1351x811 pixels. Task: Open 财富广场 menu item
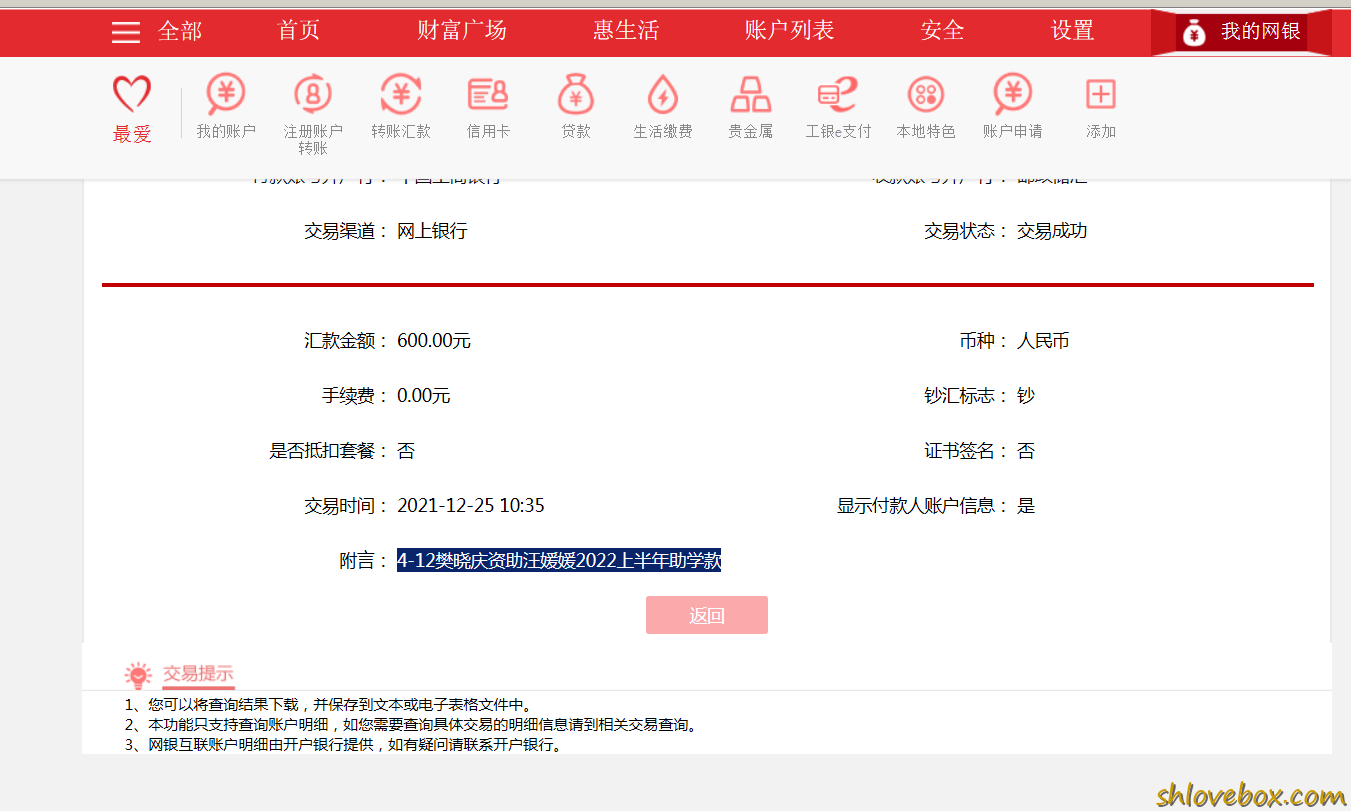[462, 31]
